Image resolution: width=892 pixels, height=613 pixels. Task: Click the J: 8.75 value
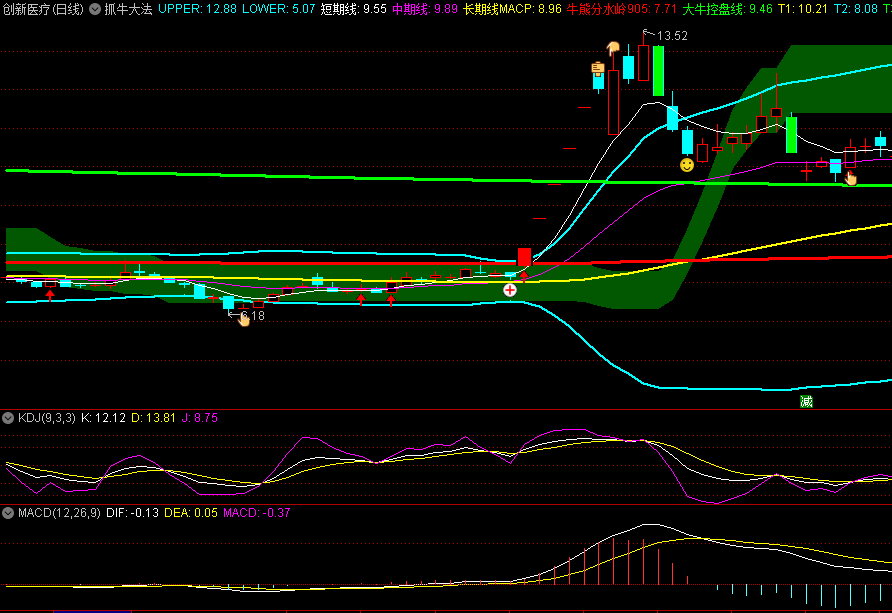click(x=200, y=418)
